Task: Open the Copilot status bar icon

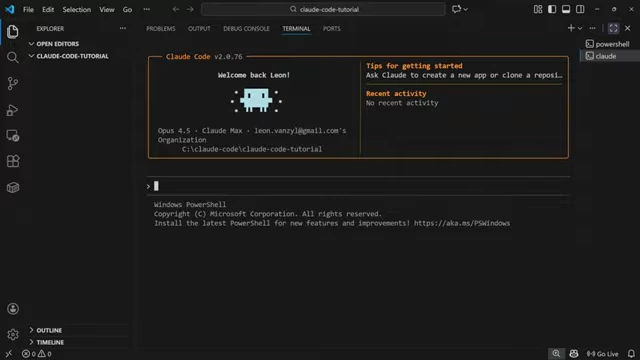Action: coord(573,354)
